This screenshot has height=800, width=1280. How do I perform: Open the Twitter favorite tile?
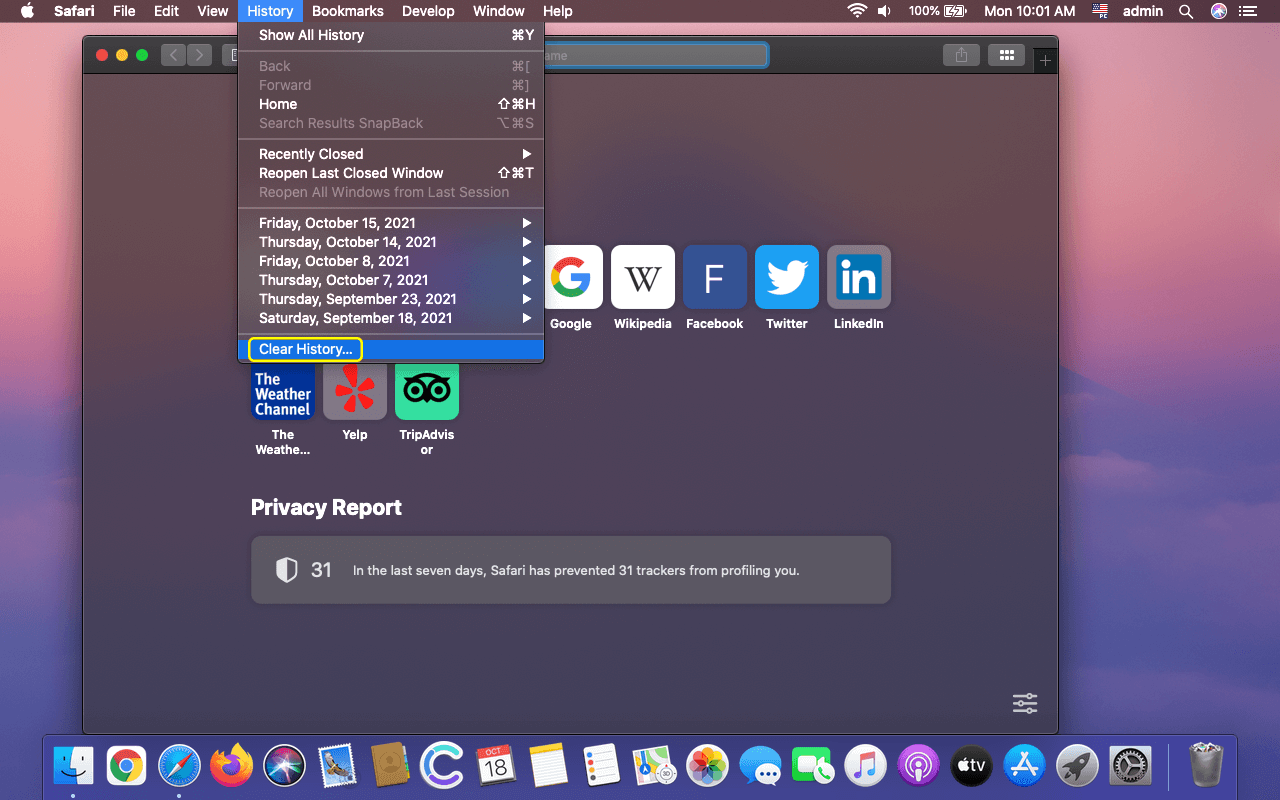[x=787, y=277]
